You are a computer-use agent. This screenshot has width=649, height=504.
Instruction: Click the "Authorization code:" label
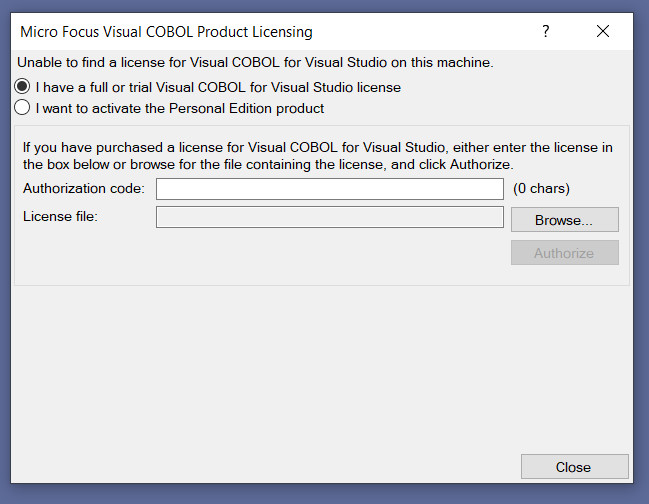point(83,188)
